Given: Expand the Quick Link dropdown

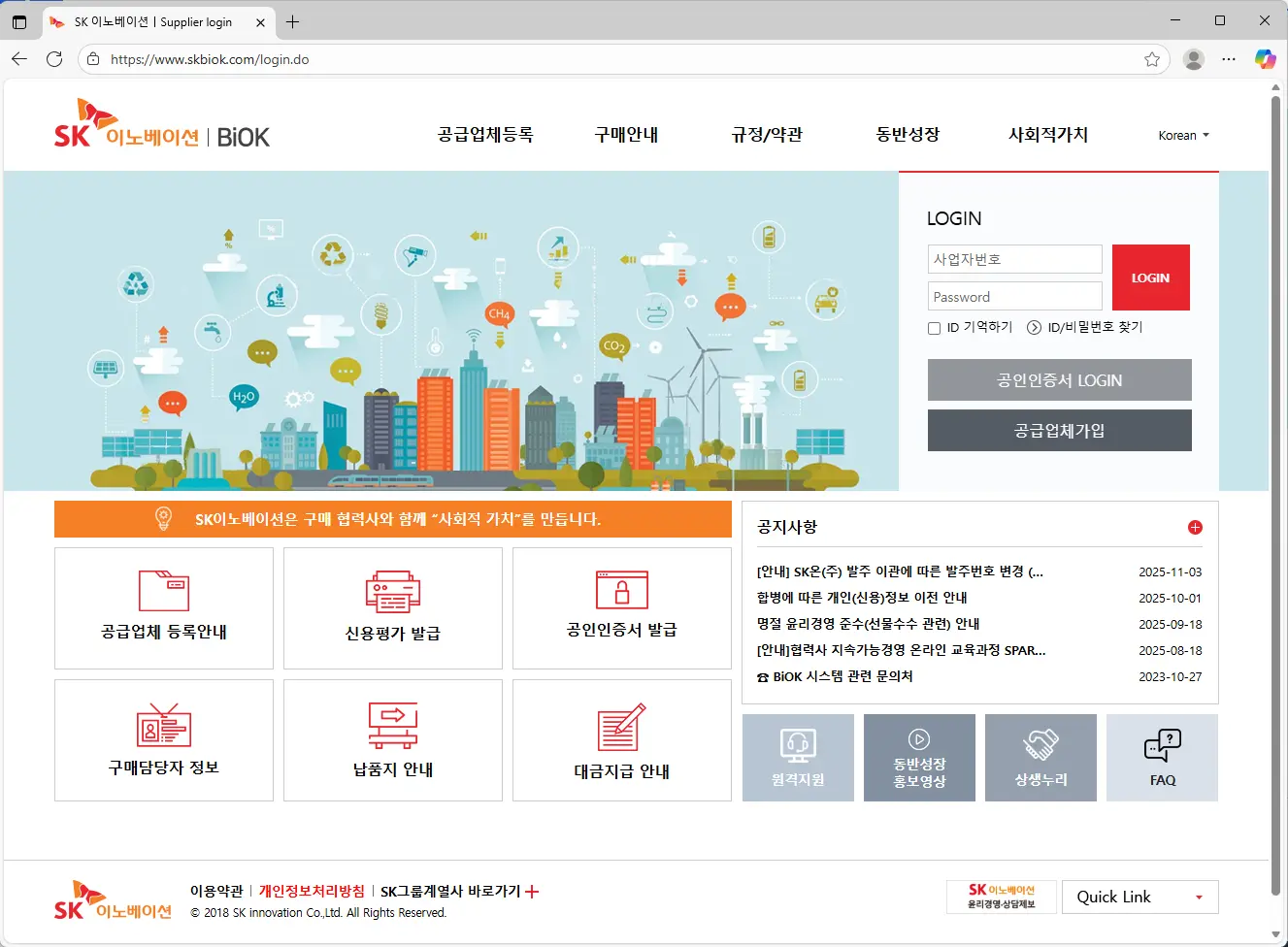Looking at the screenshot, I should point(1140,897).
